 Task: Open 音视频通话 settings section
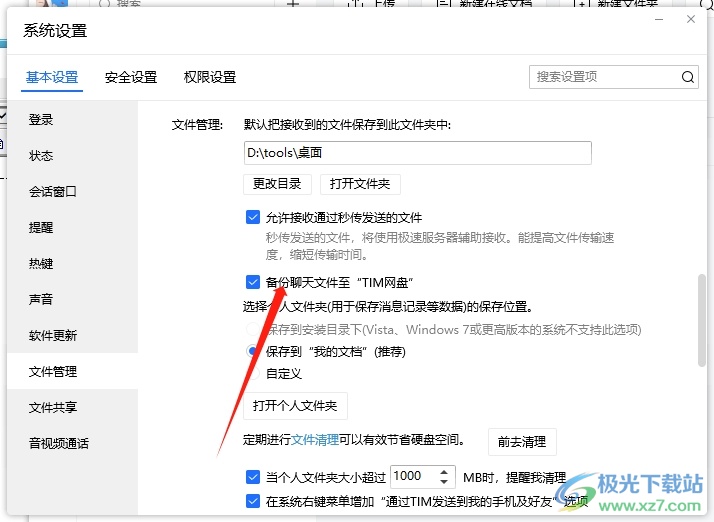click(59, 444)
